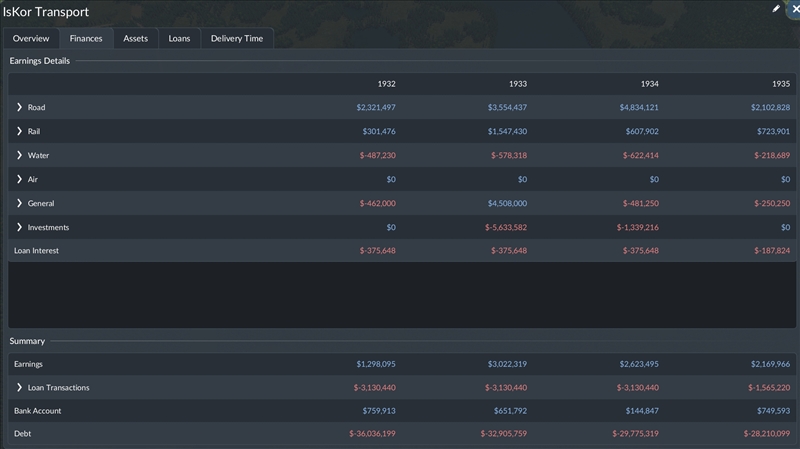Click the Rail label
The height and width of the screenshot is (449, 800).
pos(34,131)
